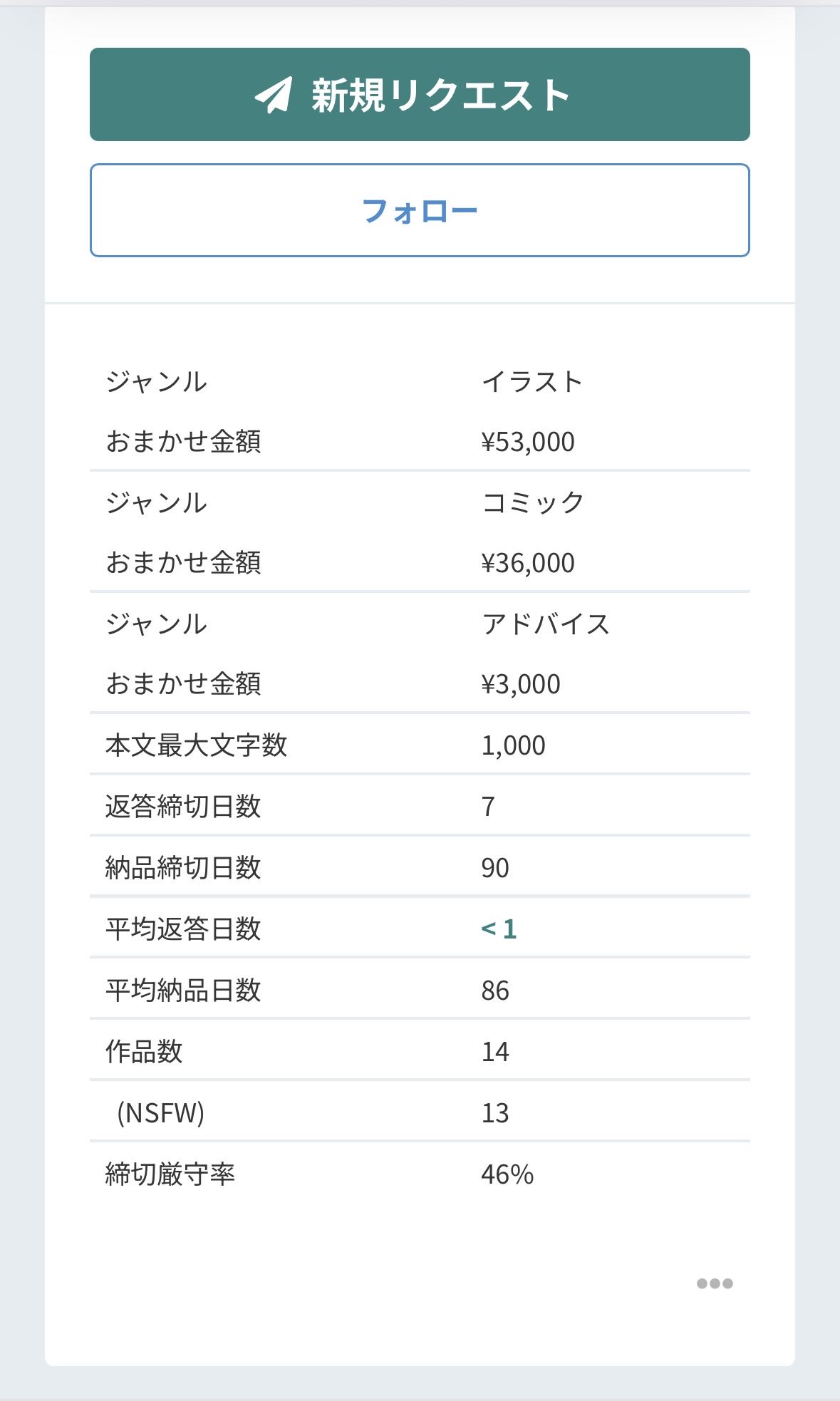Click the NSFW works count 13
Screen dimensions: 840x1401
(x=495, y=1113)
